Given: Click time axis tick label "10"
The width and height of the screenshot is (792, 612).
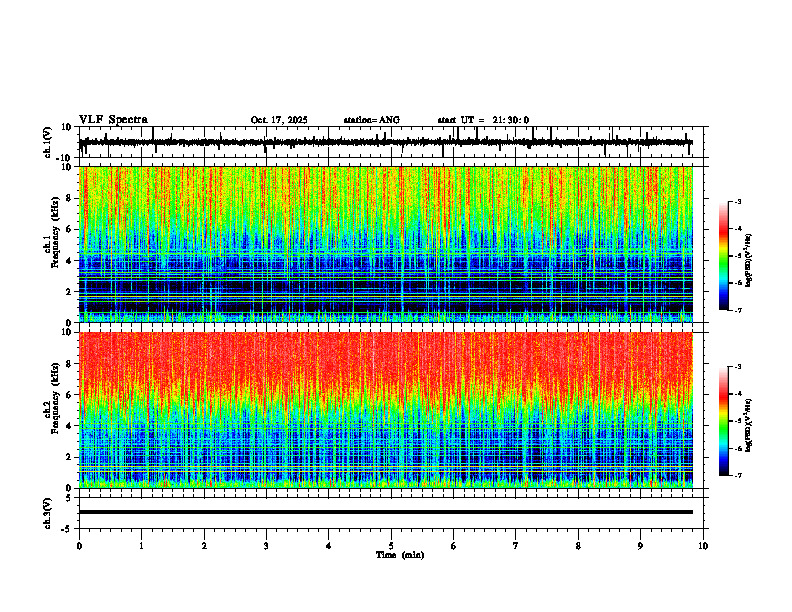Looking at the screenshot, I should click(703, 546).
